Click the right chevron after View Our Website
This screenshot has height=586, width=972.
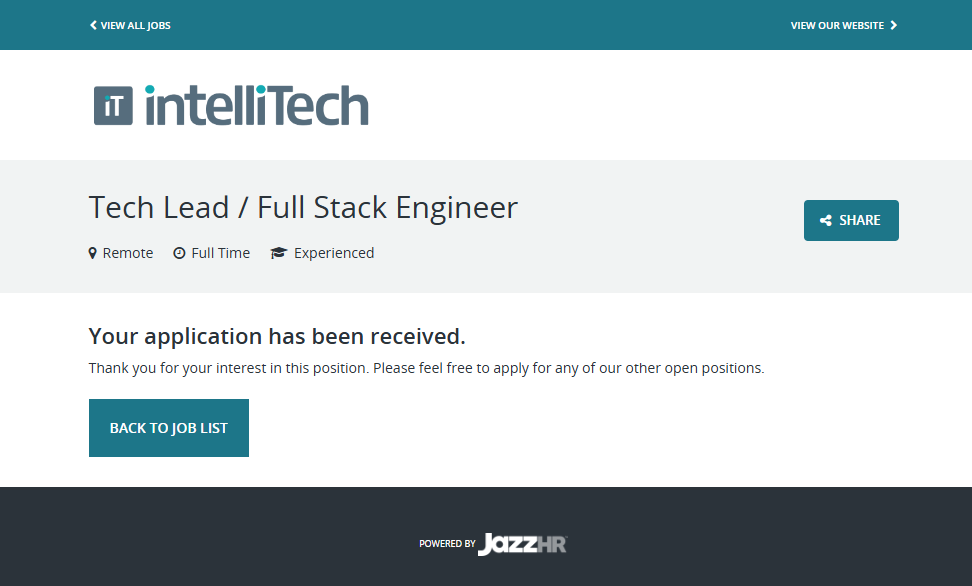894,25
